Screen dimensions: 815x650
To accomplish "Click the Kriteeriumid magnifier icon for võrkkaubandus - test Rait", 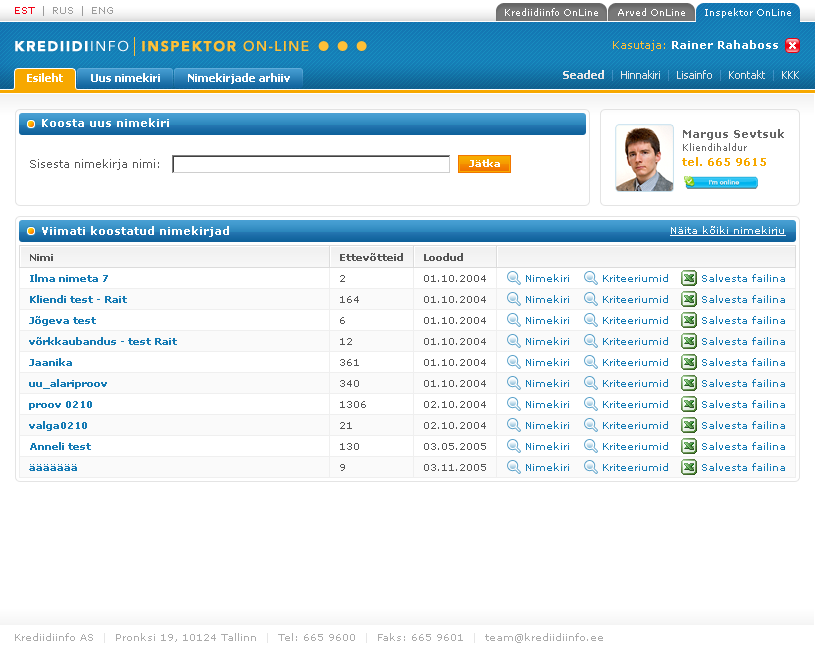I will tap(590, 341).
